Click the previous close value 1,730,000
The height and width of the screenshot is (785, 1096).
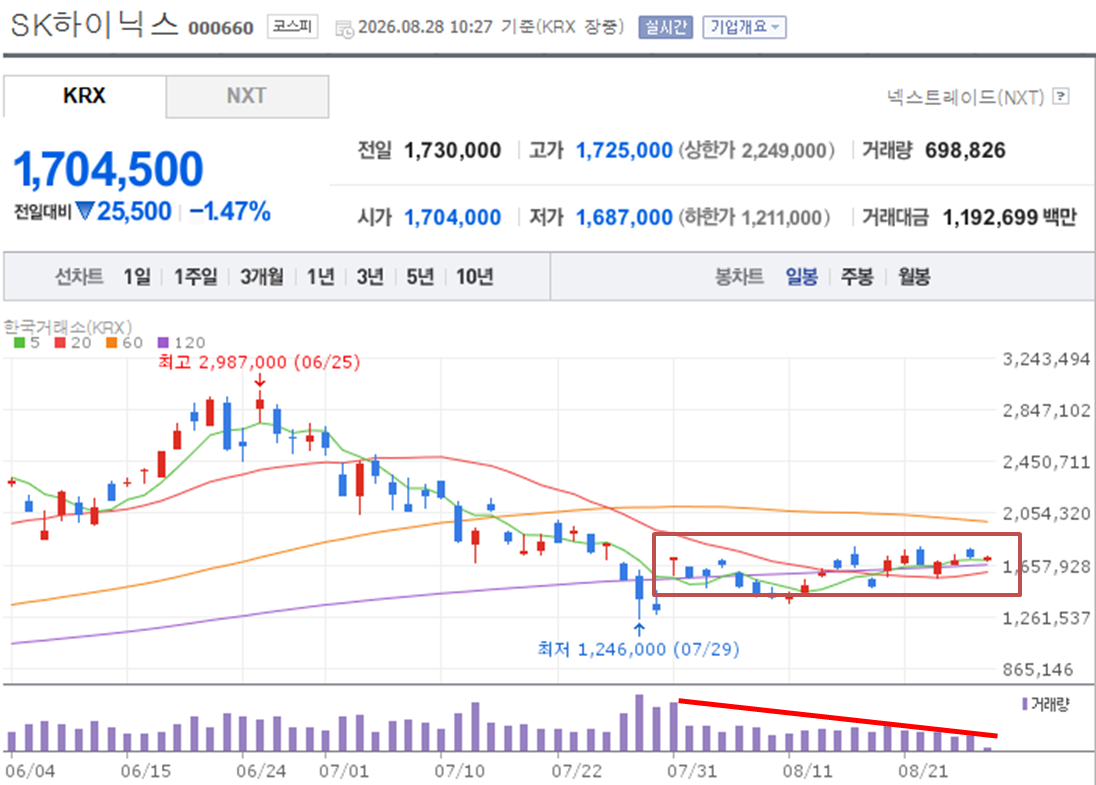453,150
